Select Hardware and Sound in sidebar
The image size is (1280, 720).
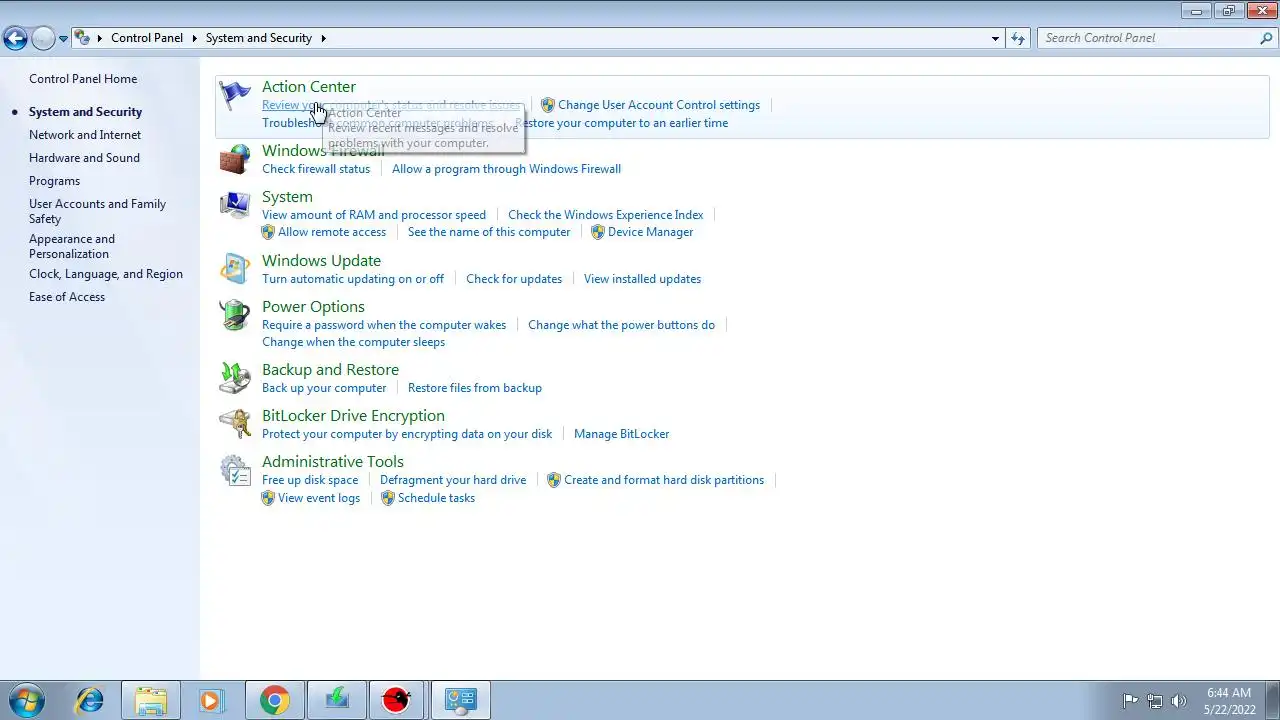[x=84, y=158]
